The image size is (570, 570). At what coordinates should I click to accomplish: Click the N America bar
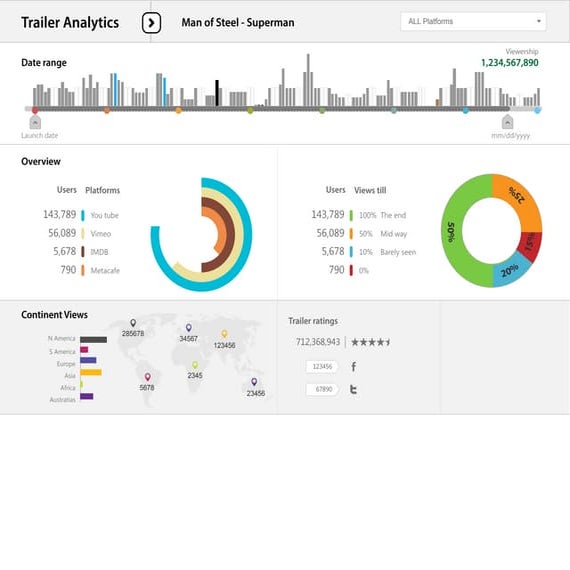(93, 340)
